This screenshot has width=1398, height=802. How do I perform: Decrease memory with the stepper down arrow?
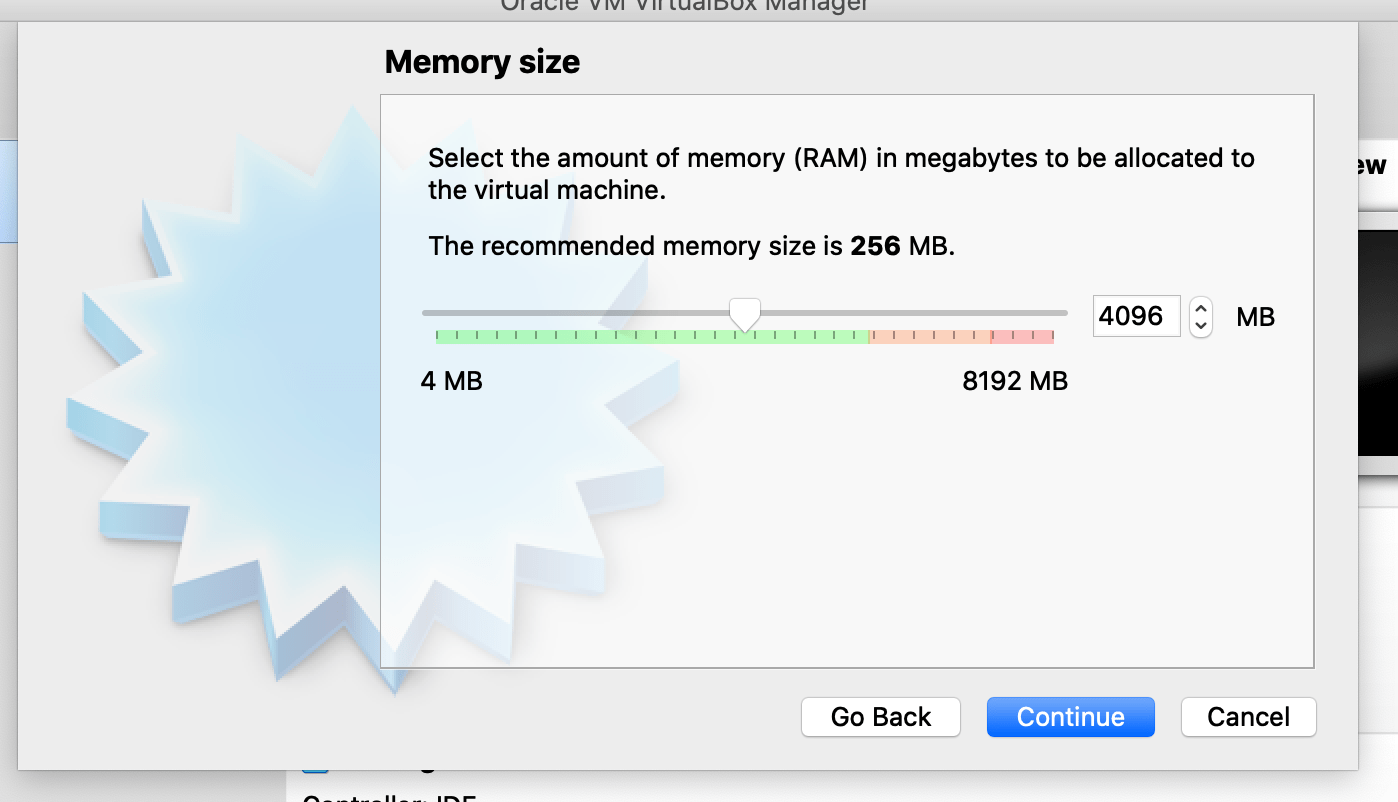1199,324
